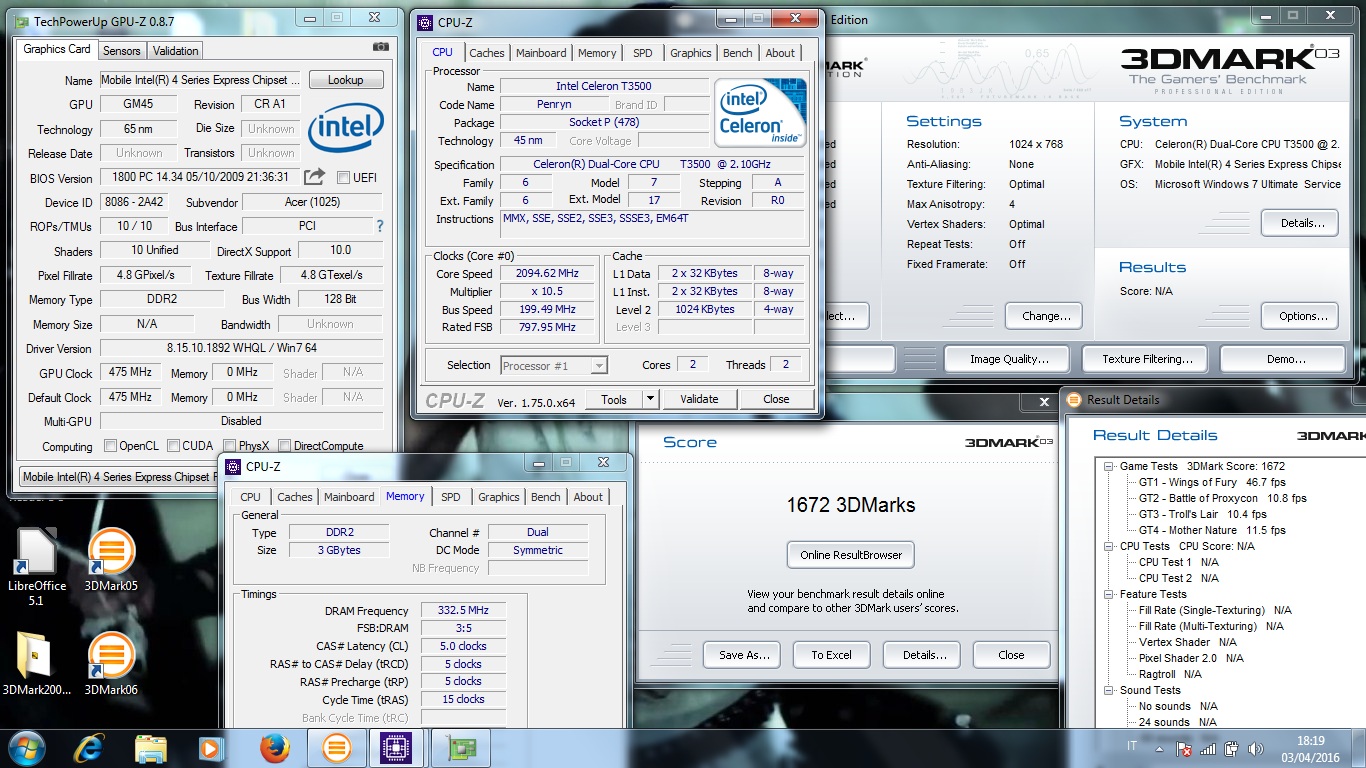Click the Validate button in CPU-Z
The width and height of the screenshot is (1366, 768).
click(x=699, y=399)
